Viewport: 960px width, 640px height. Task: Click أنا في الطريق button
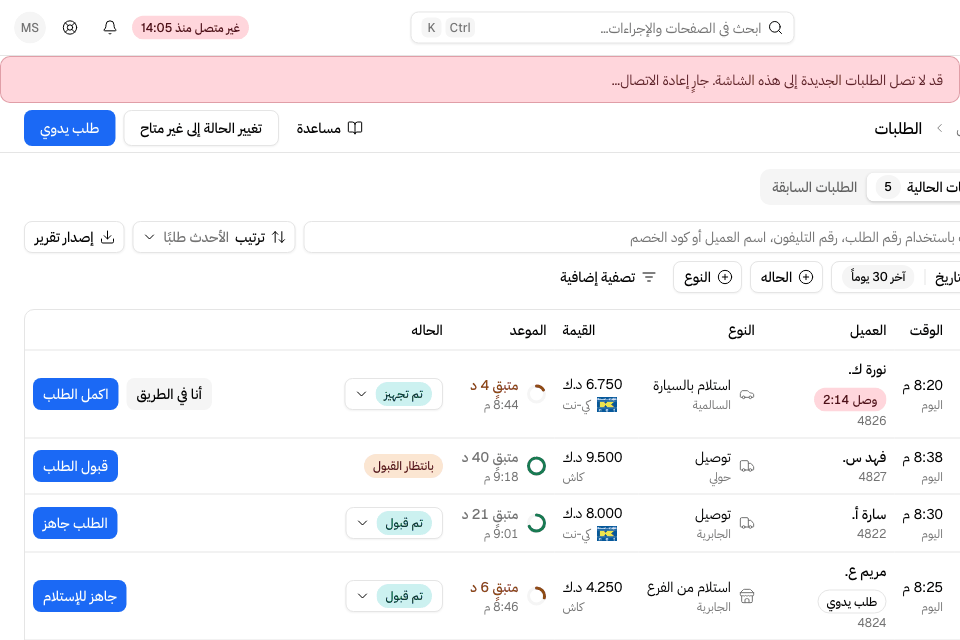(169, 394)
